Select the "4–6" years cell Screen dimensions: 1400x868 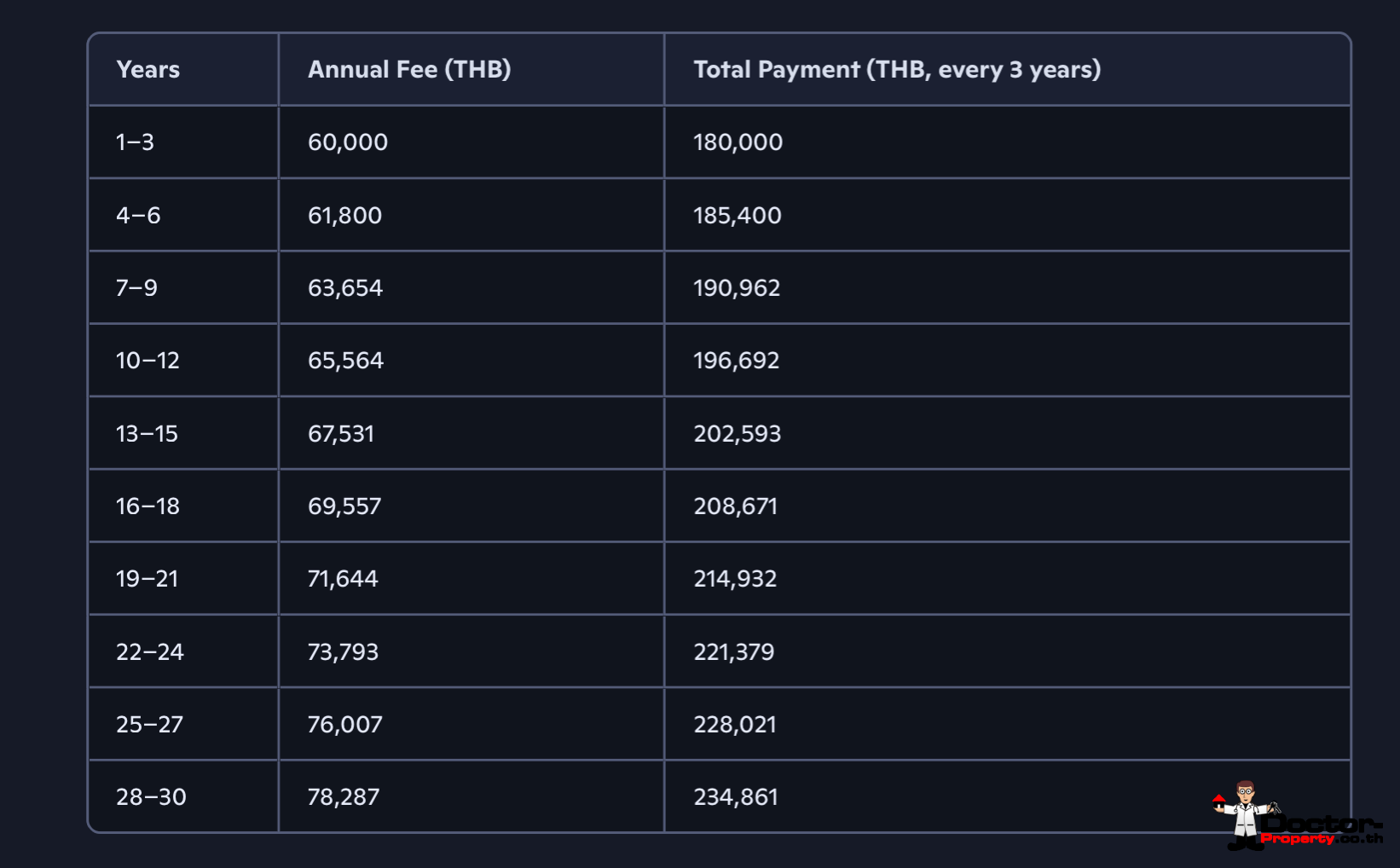[x=138, y=216]
